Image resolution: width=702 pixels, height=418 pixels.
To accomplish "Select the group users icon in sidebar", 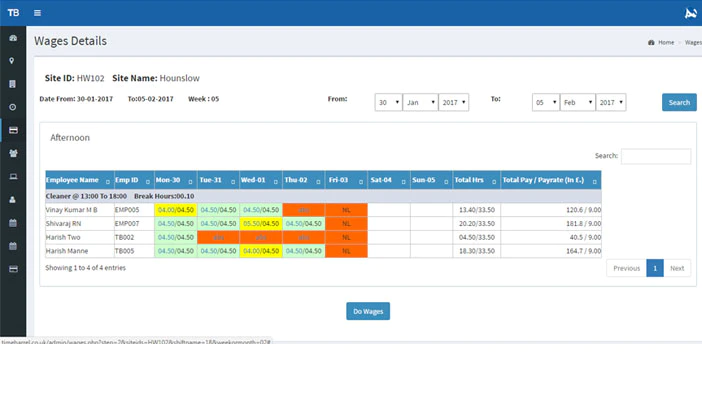I will (13, 153).
